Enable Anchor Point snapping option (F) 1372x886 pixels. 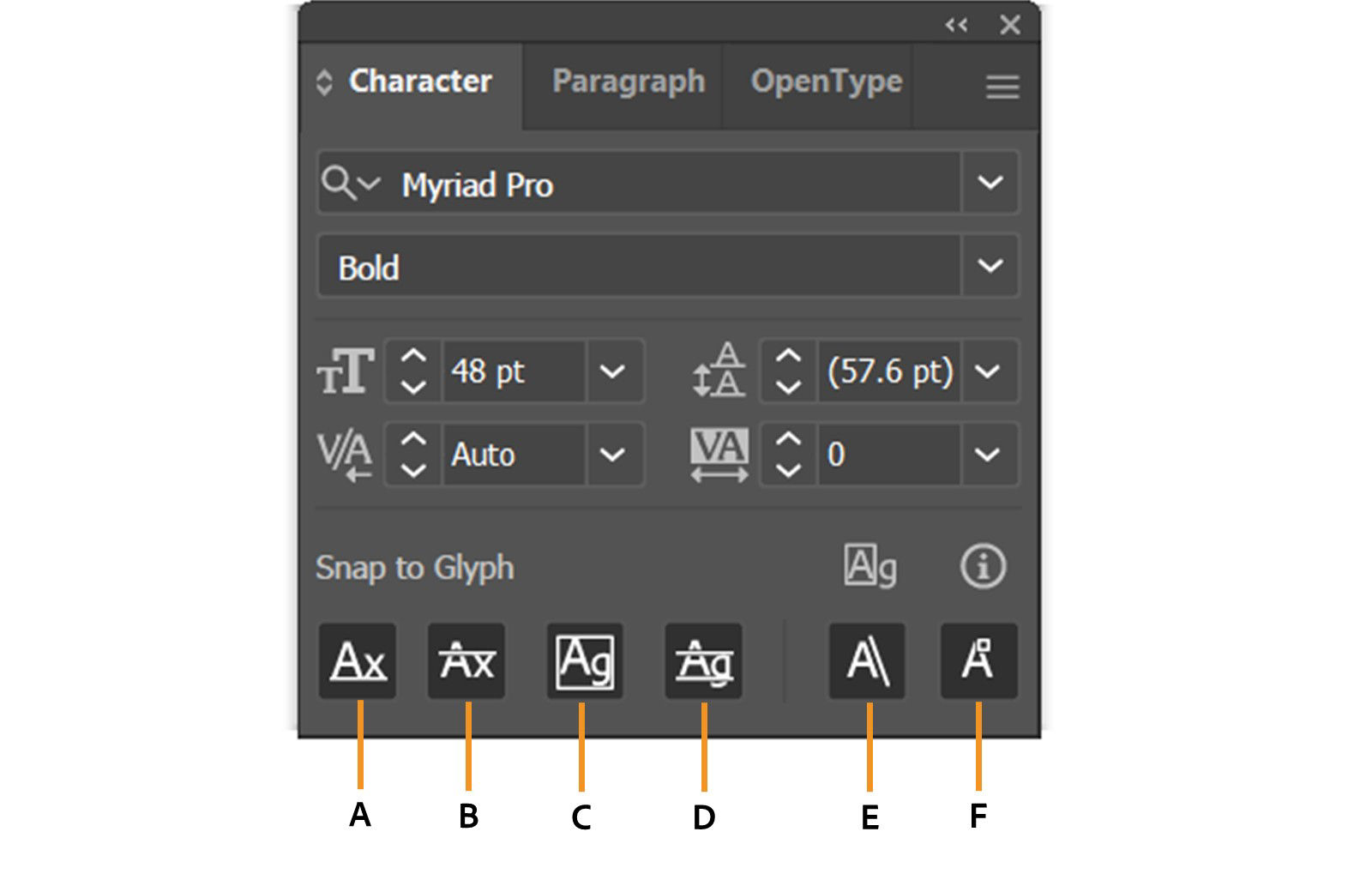pyautogui.click(x=979, y=660)
